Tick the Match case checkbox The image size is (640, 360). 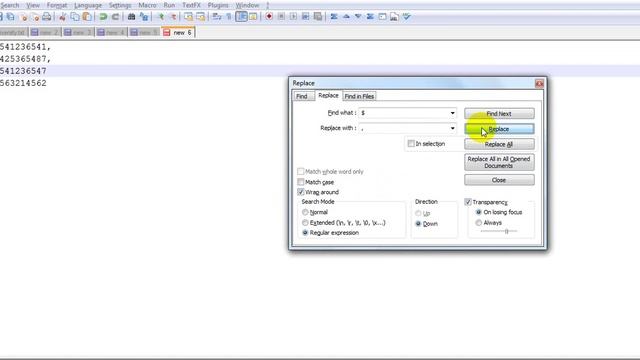pos(301,182)
